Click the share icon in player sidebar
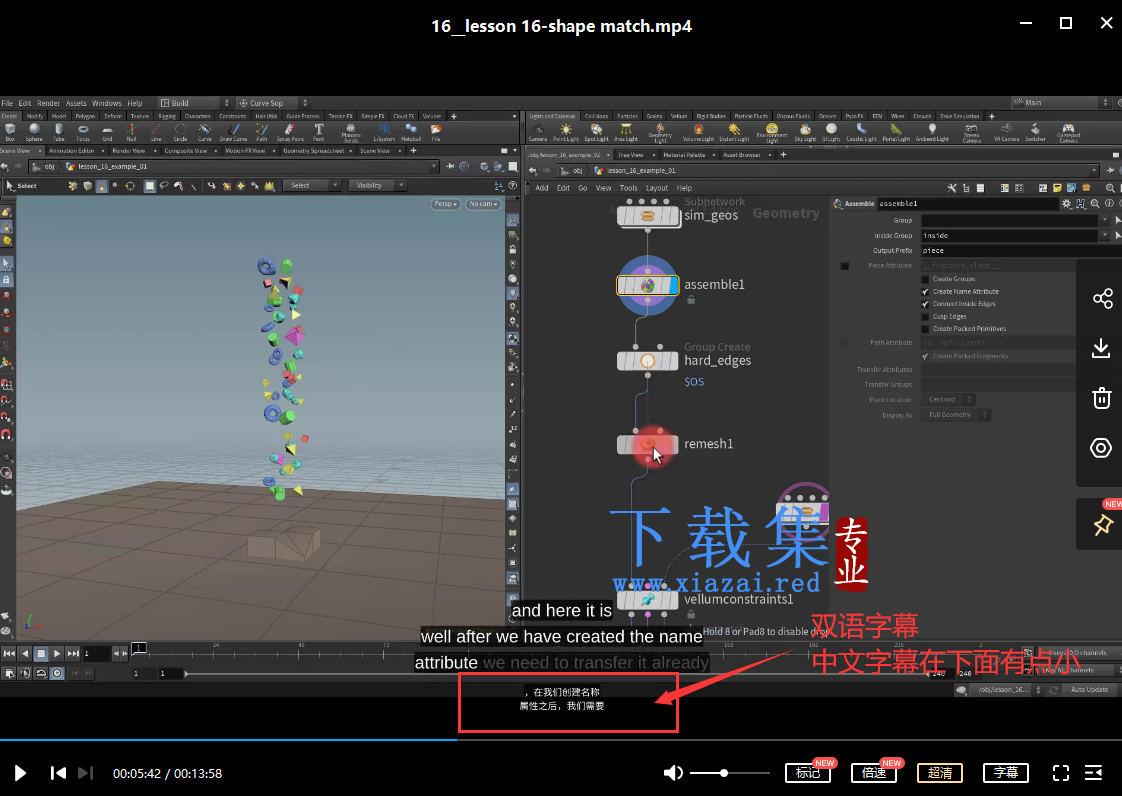 point(1102,298)
